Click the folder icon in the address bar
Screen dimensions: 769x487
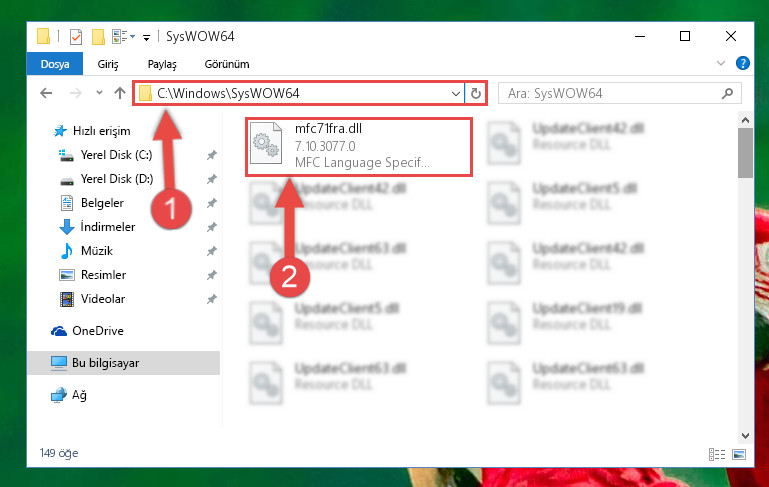(x=145, y=93)
